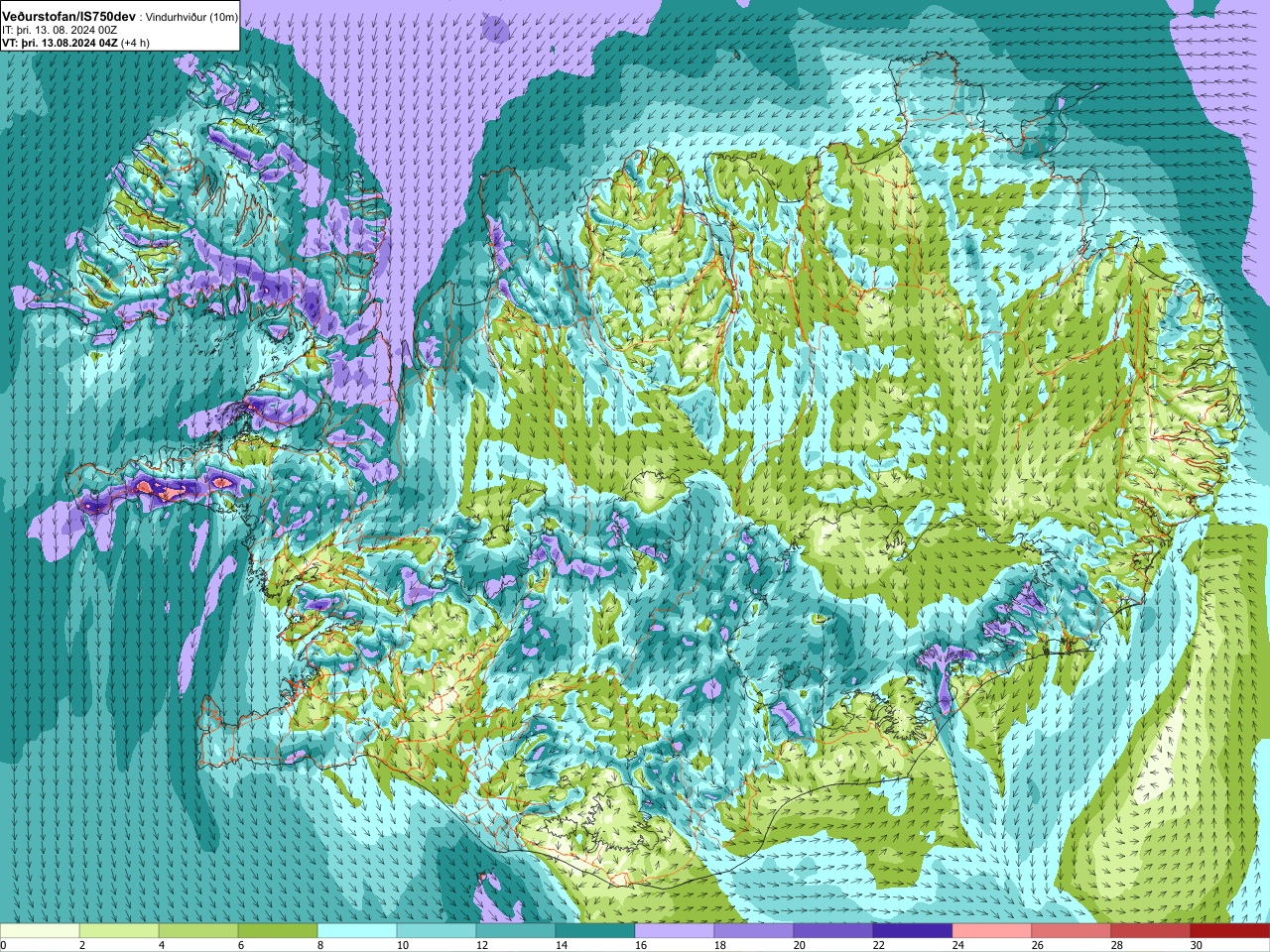Viewport: 1270px width, 952px height.
Task: Click the legend scale number "16"
Action: pos(642,945)
